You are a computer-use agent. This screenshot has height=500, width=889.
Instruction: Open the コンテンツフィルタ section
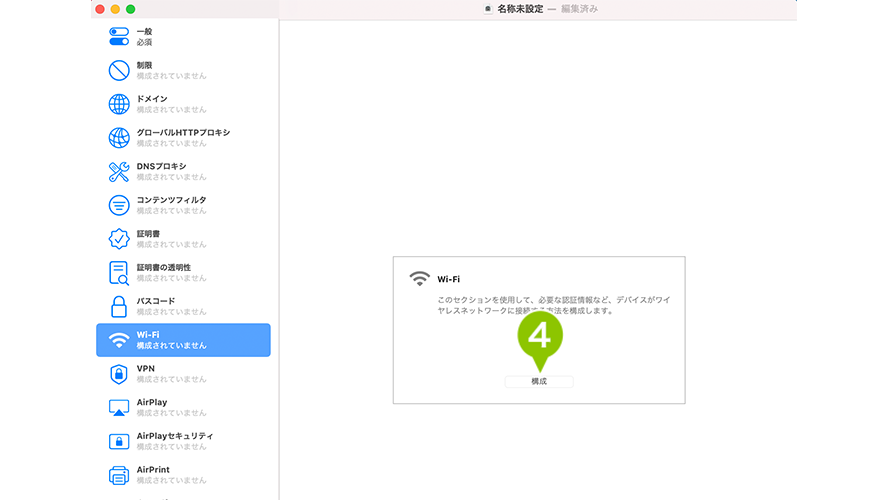coord(183,205)
